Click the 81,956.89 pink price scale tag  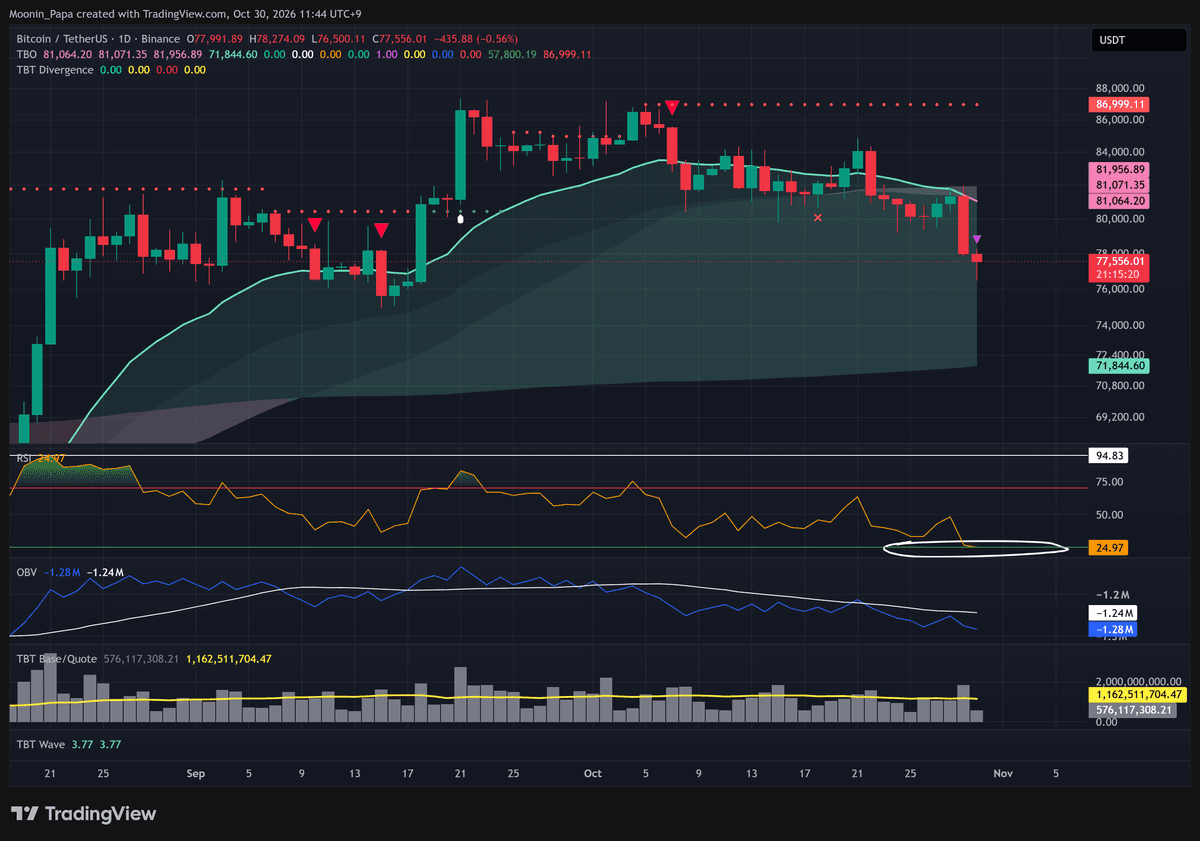click(1121, 170)
